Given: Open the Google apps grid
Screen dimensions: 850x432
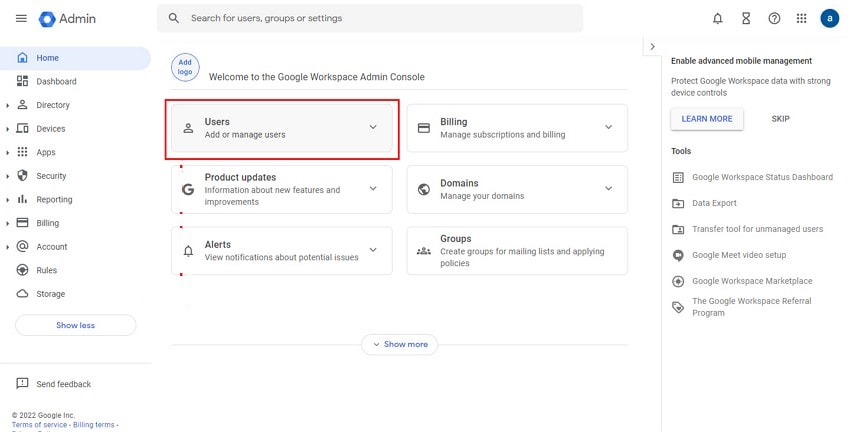Looking at the screenshot, I should click(801, 19).
